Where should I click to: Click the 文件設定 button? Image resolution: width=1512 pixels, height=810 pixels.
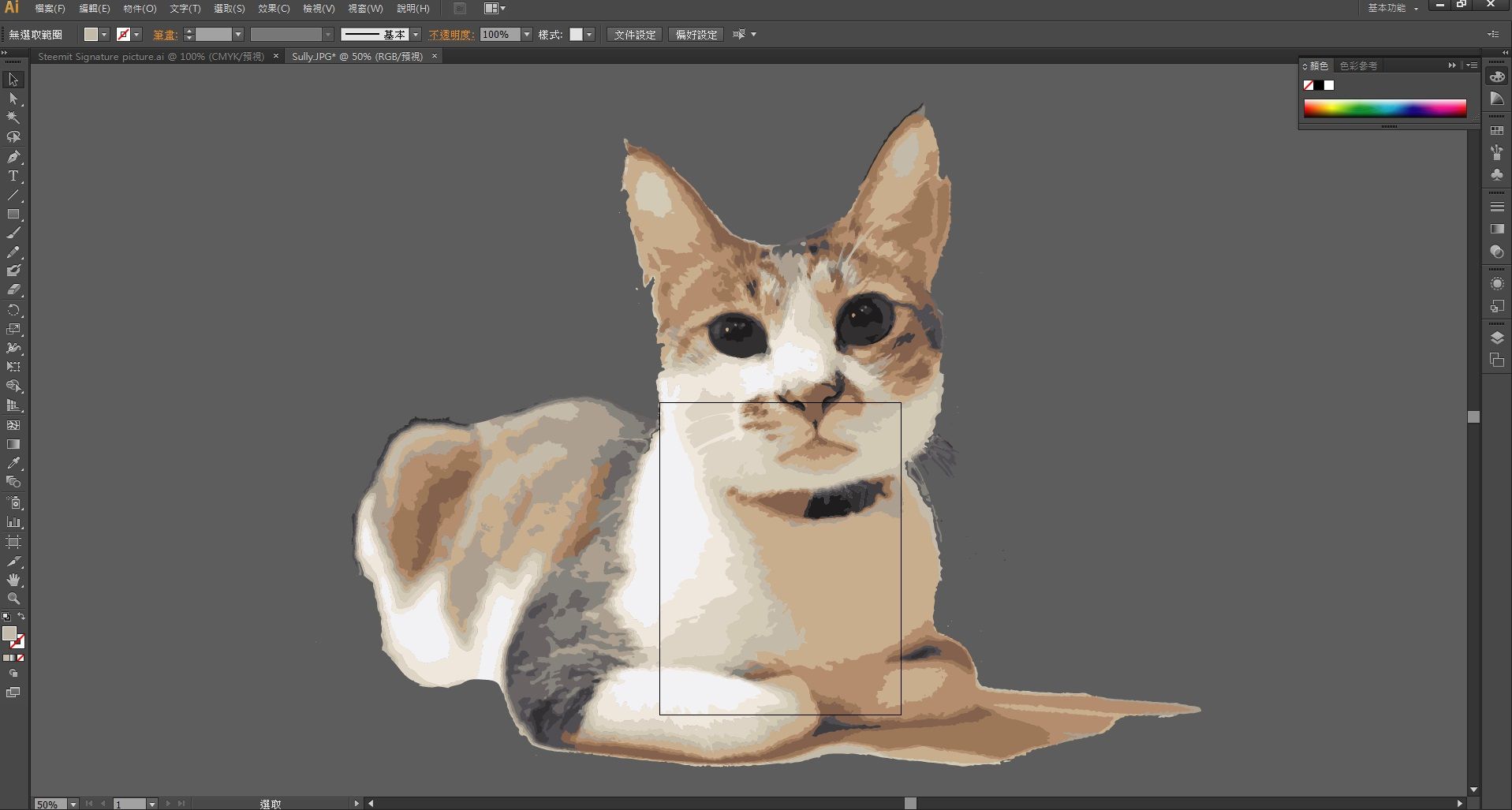(635, 35)
